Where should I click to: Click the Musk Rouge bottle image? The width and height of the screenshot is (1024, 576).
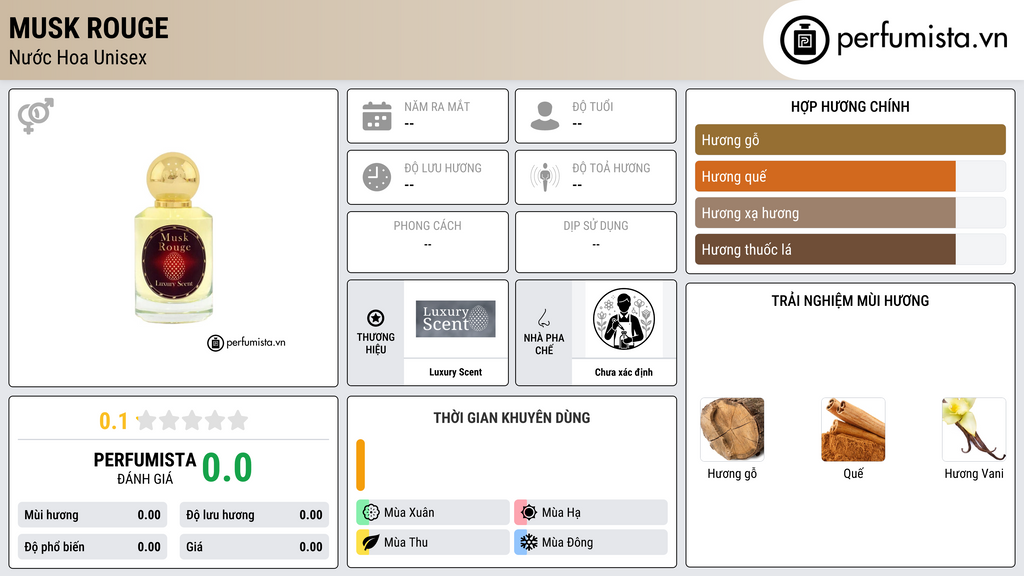point(173,238)
